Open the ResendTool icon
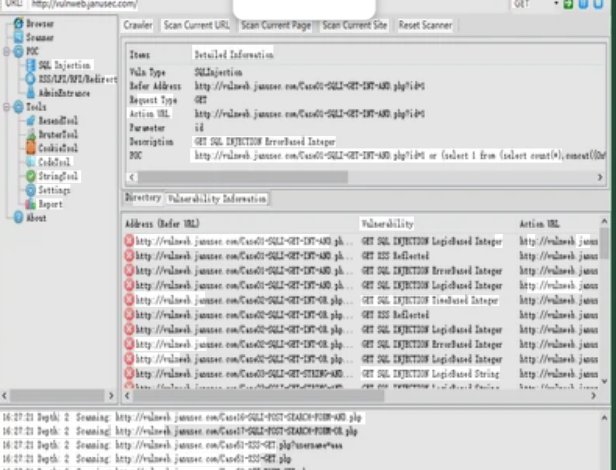 [x=31, y=121]
